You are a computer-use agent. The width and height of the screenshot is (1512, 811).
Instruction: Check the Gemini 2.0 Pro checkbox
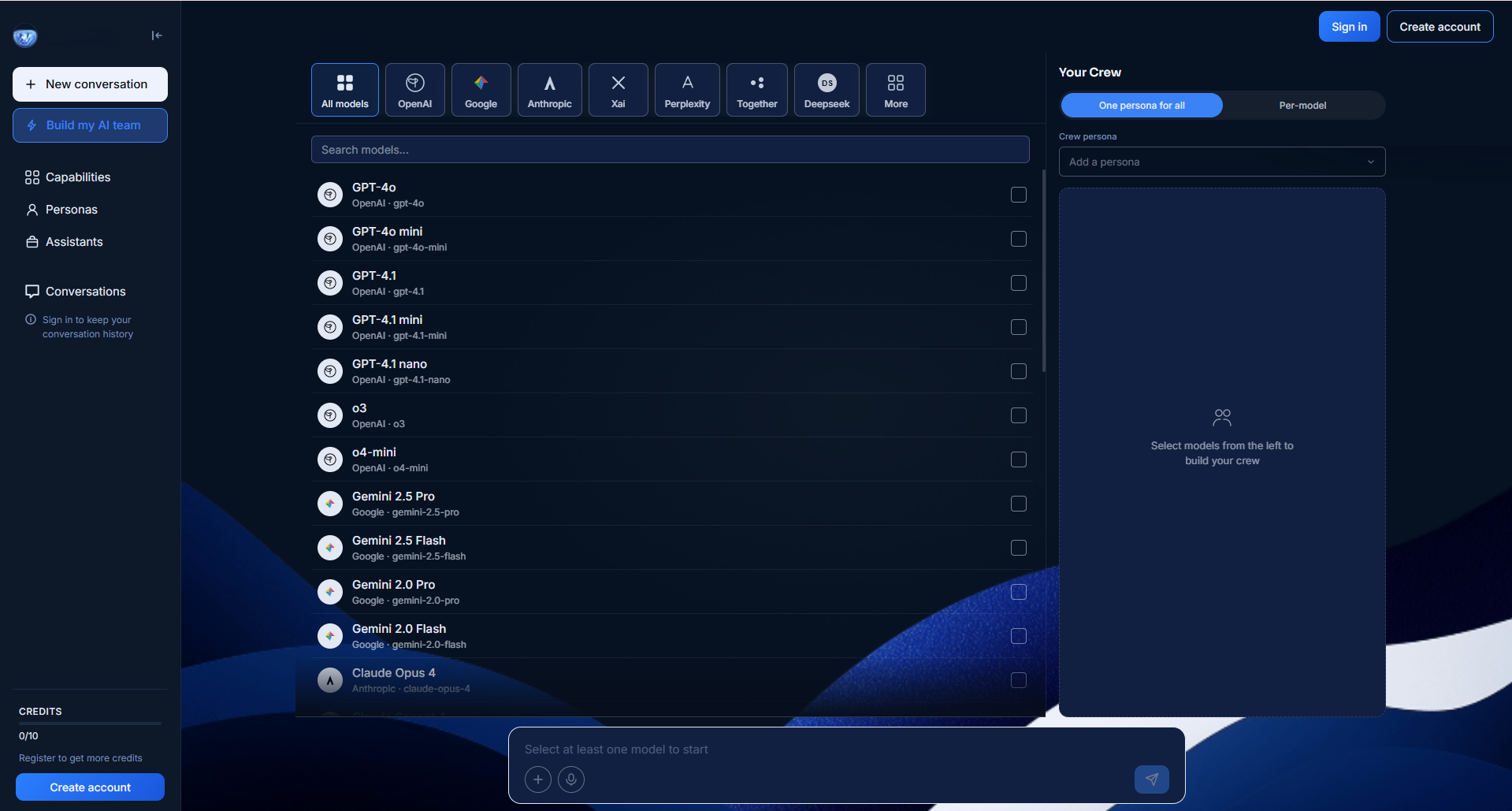(x=1019, y=592)
